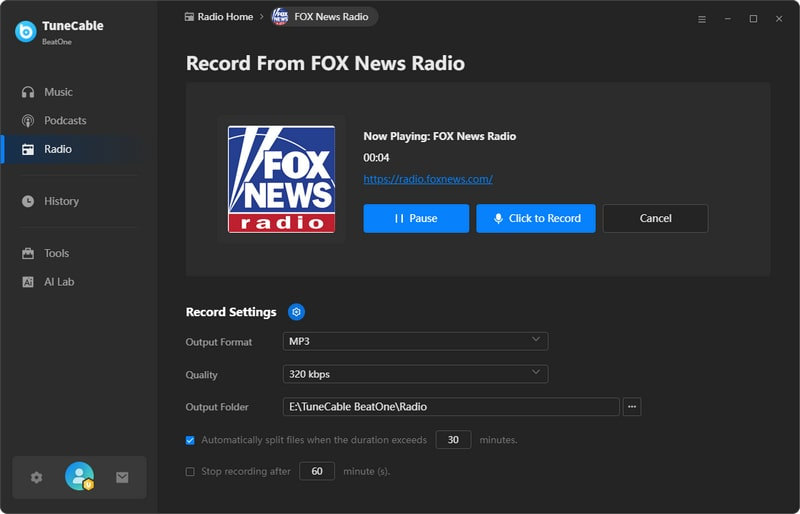Open Record Settings gear icon
The width and height of the screenshot is (800, 514).
tap(296, 312)
